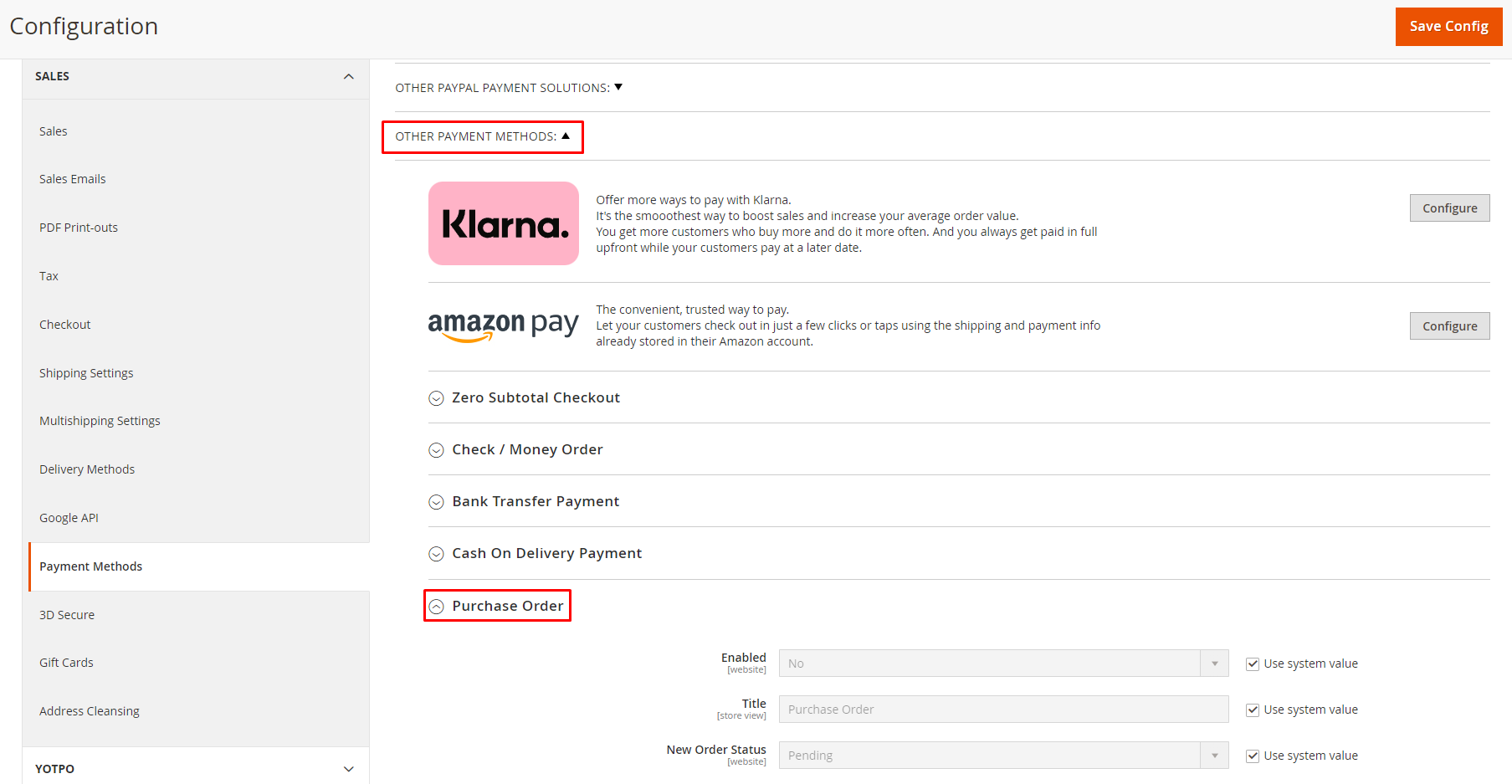Click the Configuration page heading
The width and height of the screenshot is (1512, 784).
click(84, 27)
